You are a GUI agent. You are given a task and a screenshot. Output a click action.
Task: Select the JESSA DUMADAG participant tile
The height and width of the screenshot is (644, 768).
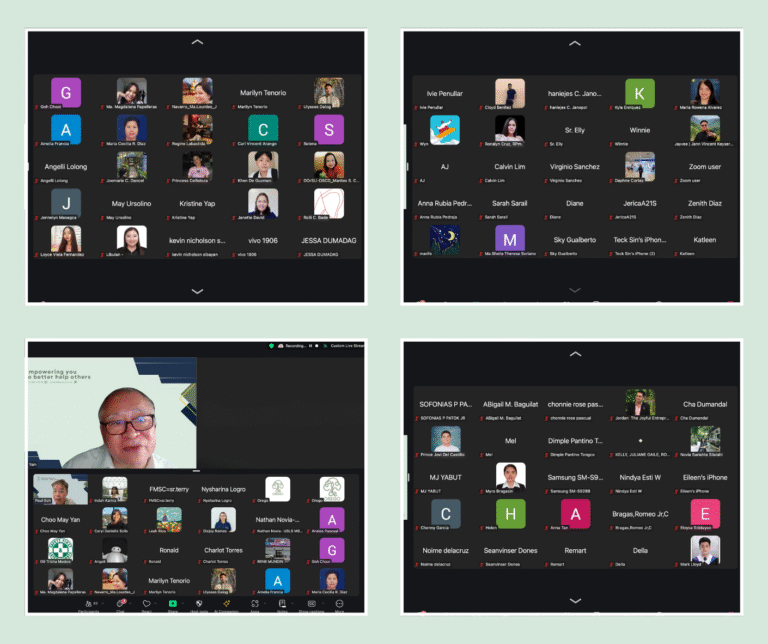(x=329, y=241)
